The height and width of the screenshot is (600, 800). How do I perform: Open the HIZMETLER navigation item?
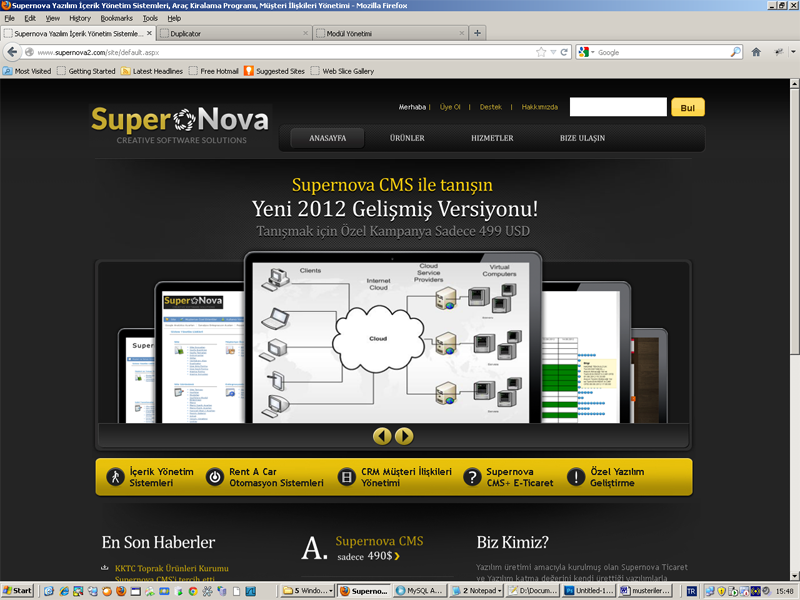click(492, 138)
